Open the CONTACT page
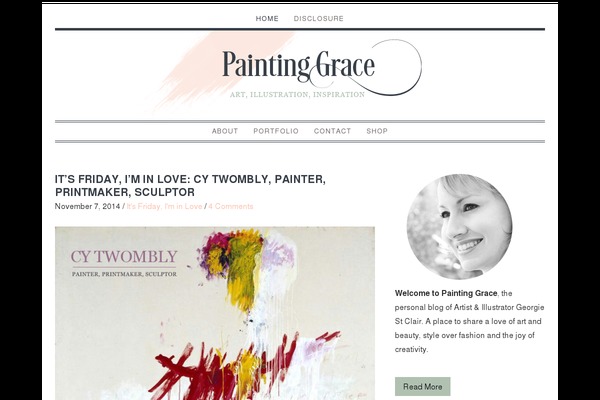 pyautogui.click(x=332, y=131)
